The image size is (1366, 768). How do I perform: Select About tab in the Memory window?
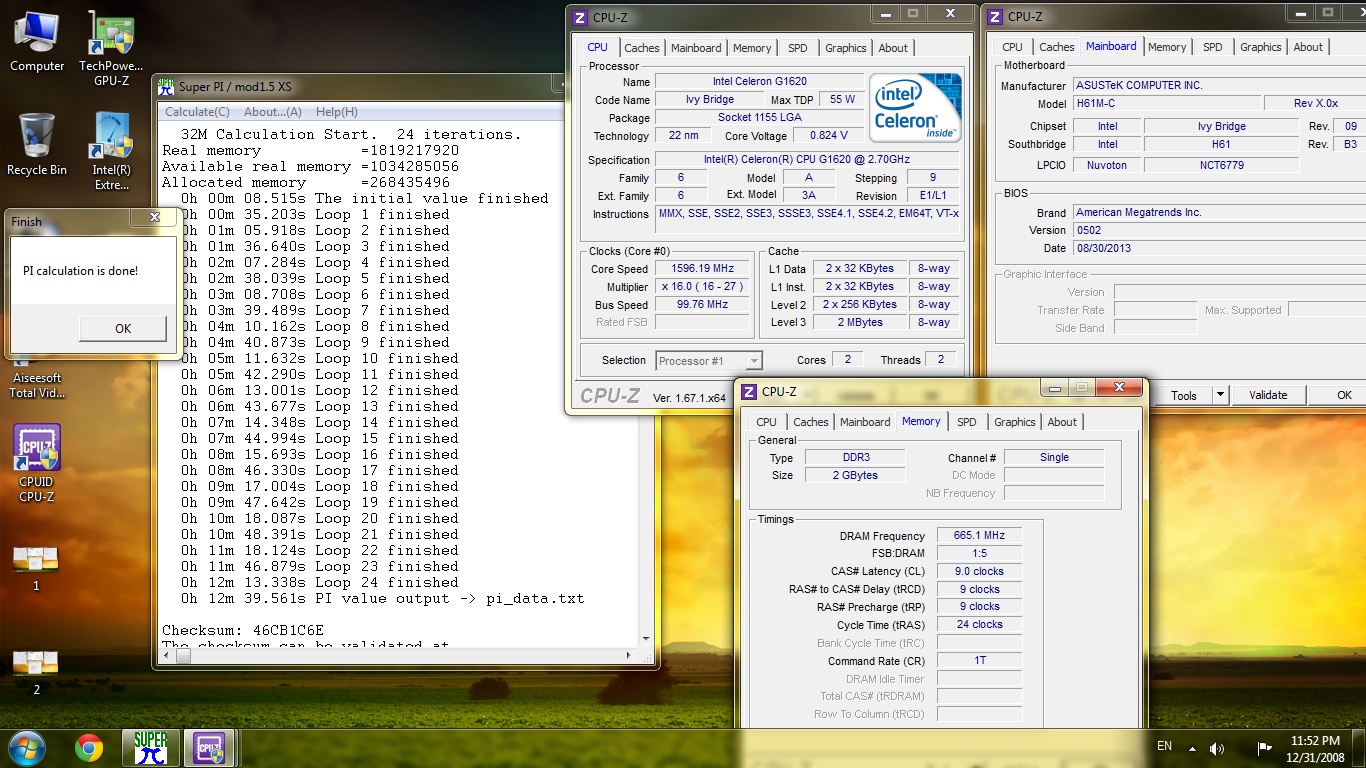point(1062,422)
